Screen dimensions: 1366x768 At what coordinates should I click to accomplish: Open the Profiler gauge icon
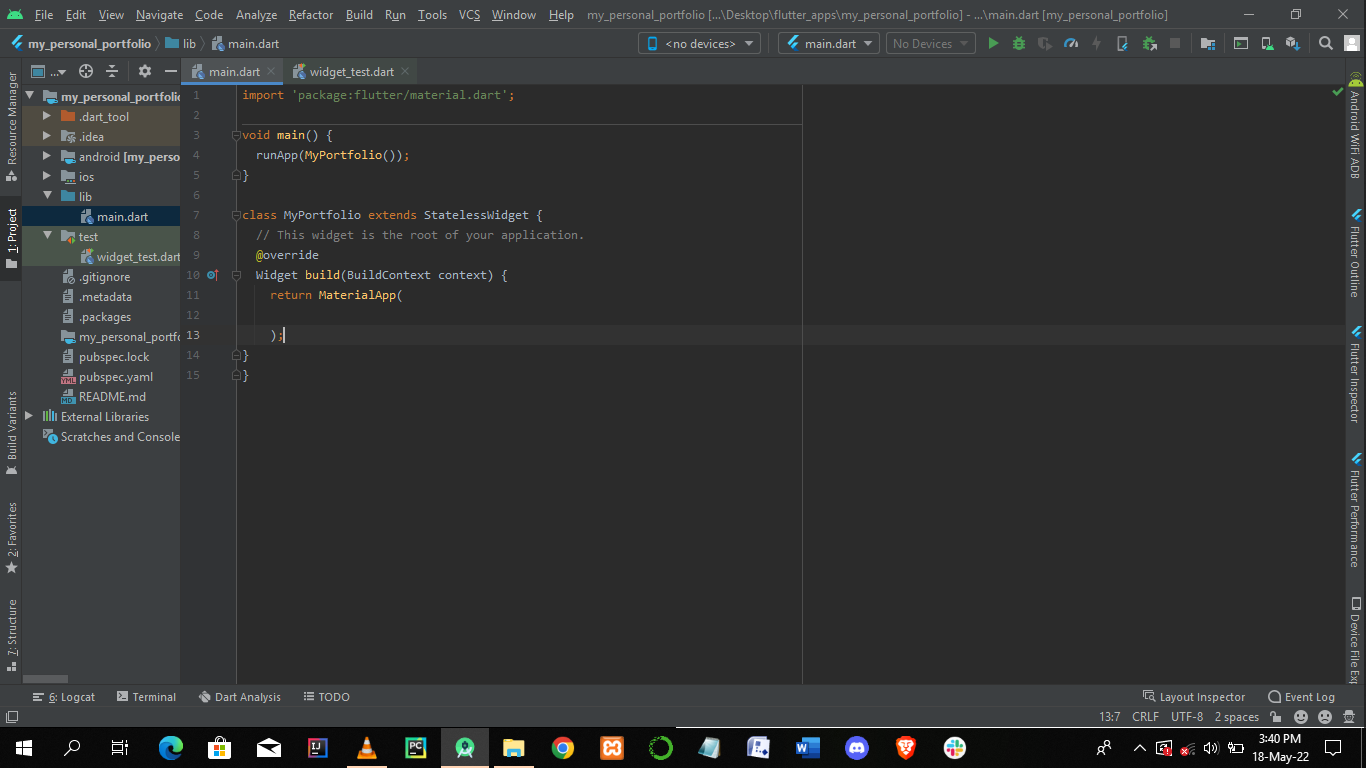[x=1071, y=44]
